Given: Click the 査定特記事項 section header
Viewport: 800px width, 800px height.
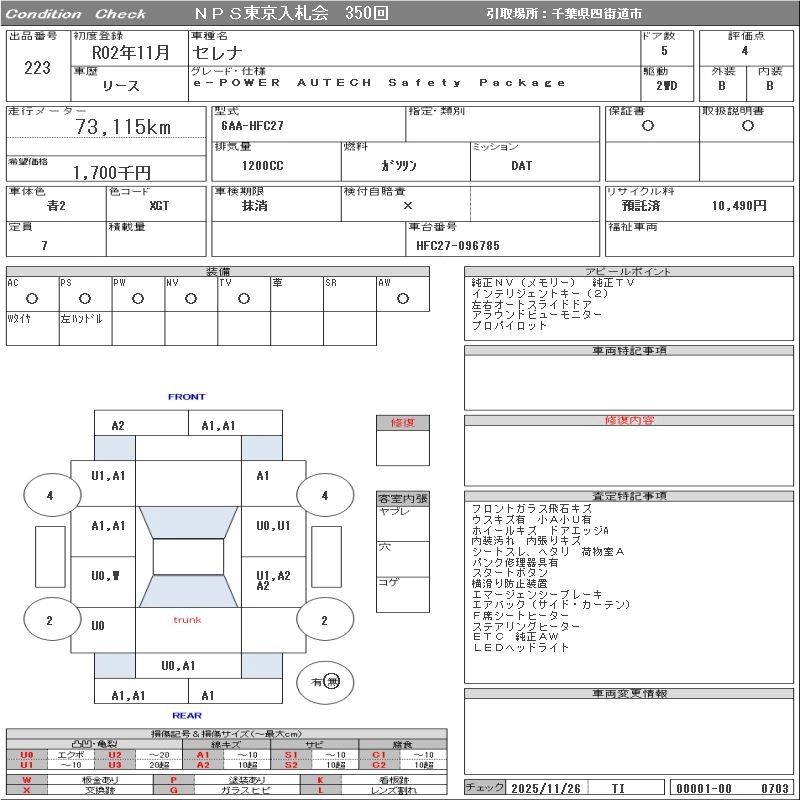Looking at the screenshot, I should coord(629,496).
